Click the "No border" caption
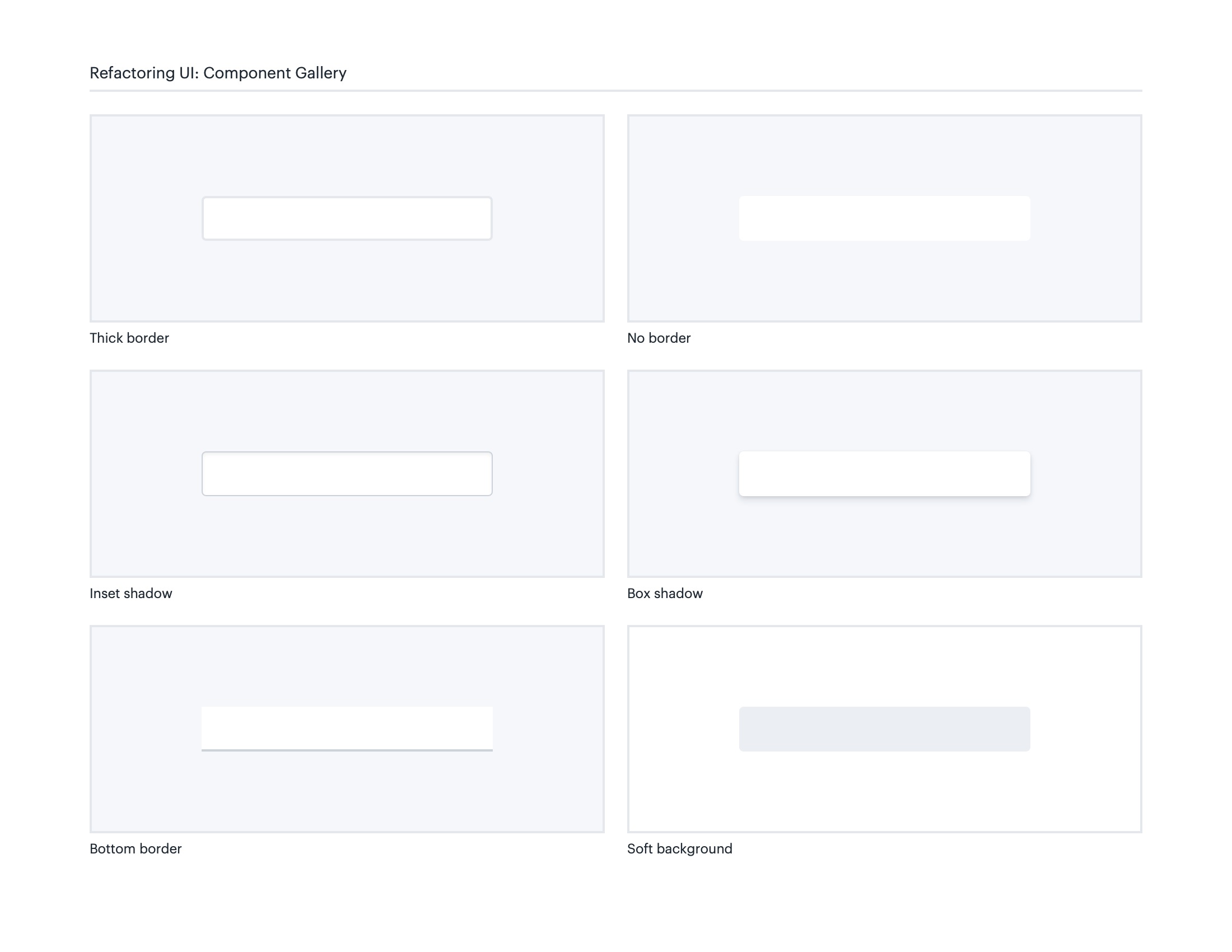The image size is (1232, 952). pos(659,338)
